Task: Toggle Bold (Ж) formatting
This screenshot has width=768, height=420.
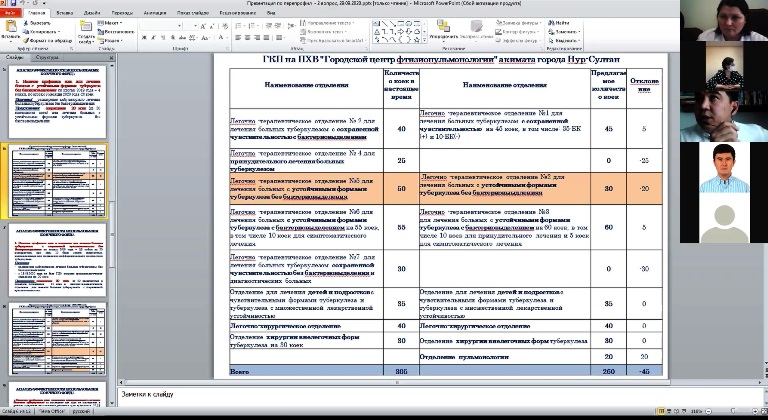Action: coord(144,38)
